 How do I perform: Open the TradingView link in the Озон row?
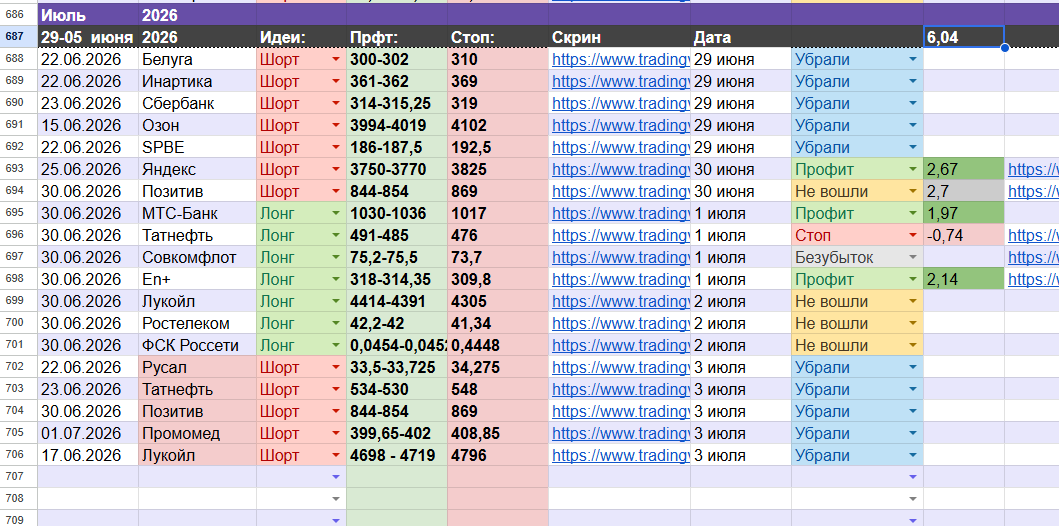tap(621, 126)
